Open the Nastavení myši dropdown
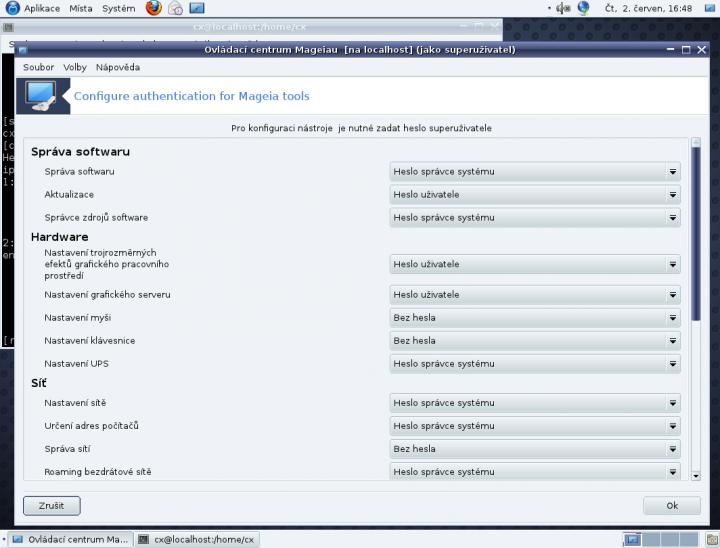The width and height of the screenshot is (720, 548). coord(535,317)
